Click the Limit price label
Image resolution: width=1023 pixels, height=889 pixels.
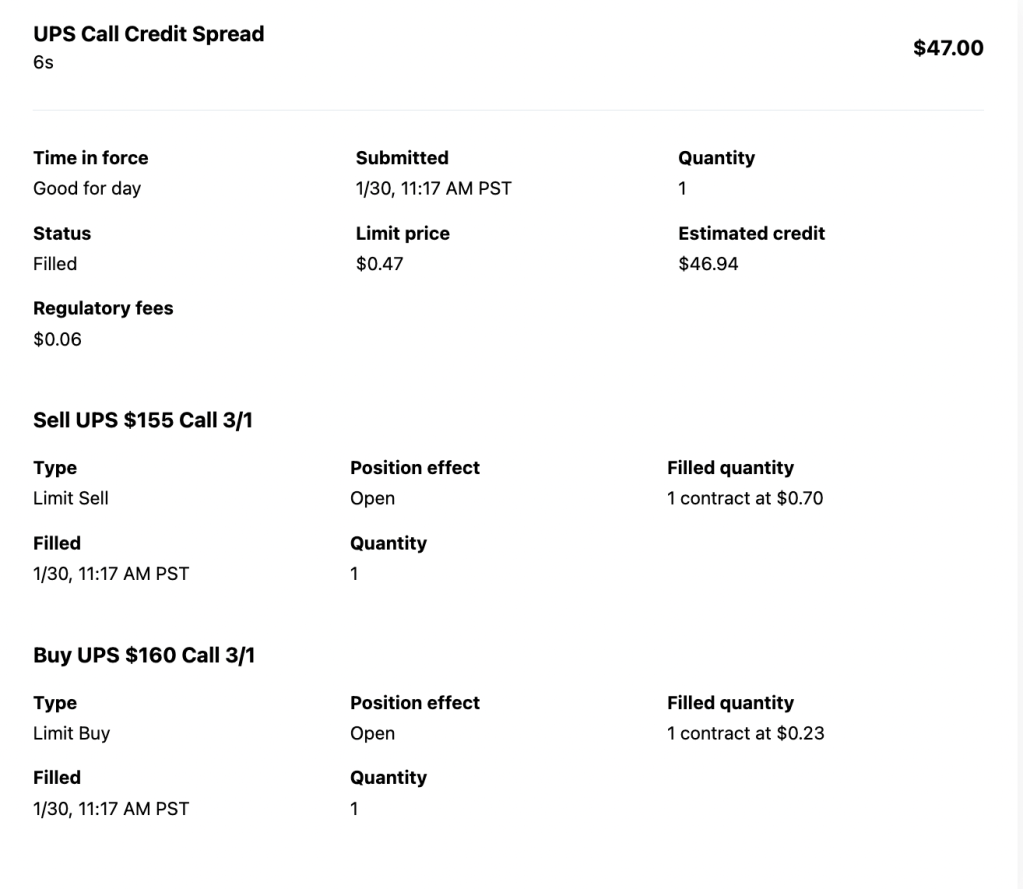click(x=403, y=233)
